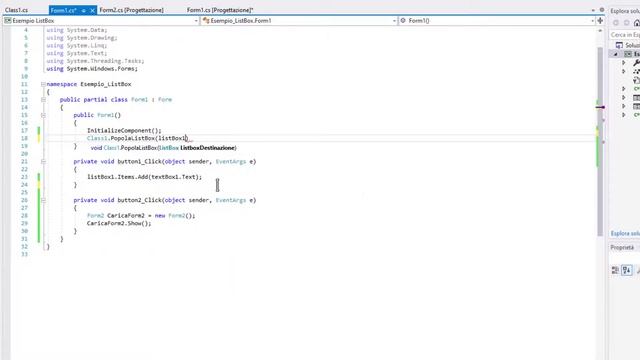Expand the References node in Solution Explorer
Viewport: 640px width, 360px height.
(624, 71)
